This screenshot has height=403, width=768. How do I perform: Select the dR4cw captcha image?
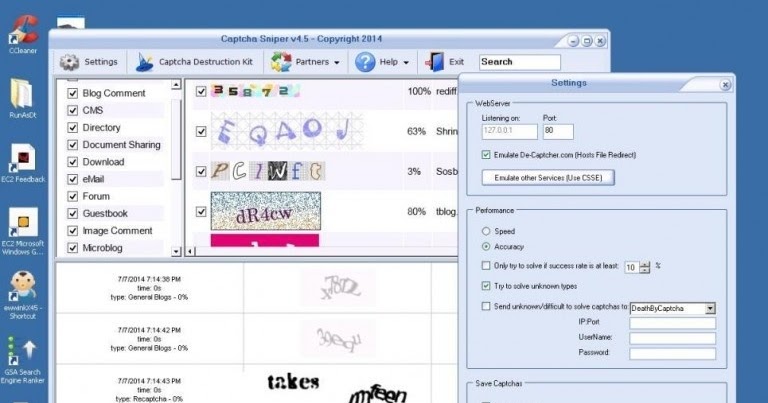click(265, 211)
